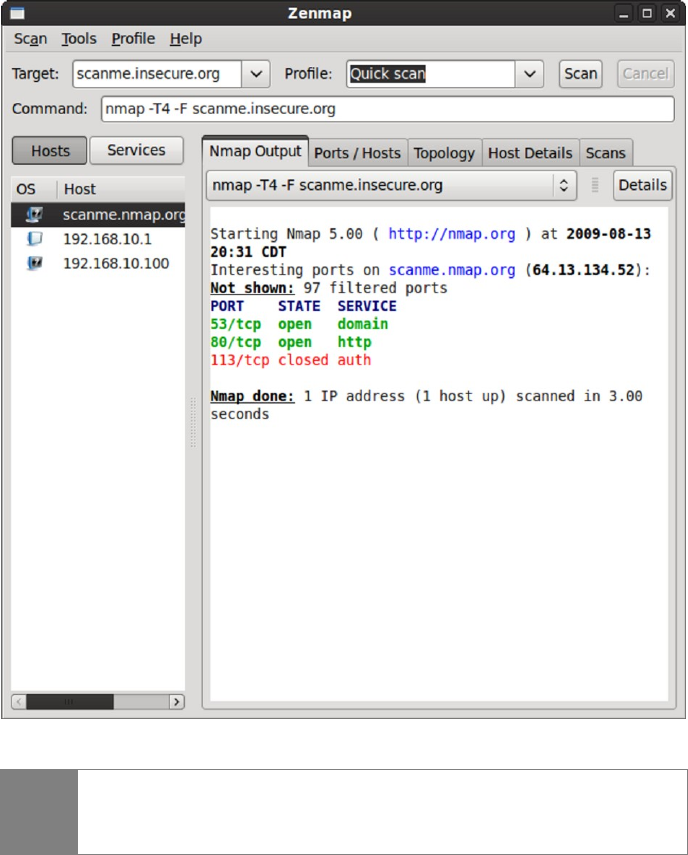This screenshot has height=855, width=688.
Task: Select host 192.168.10.100 in the list
Action: pos(98,263)
